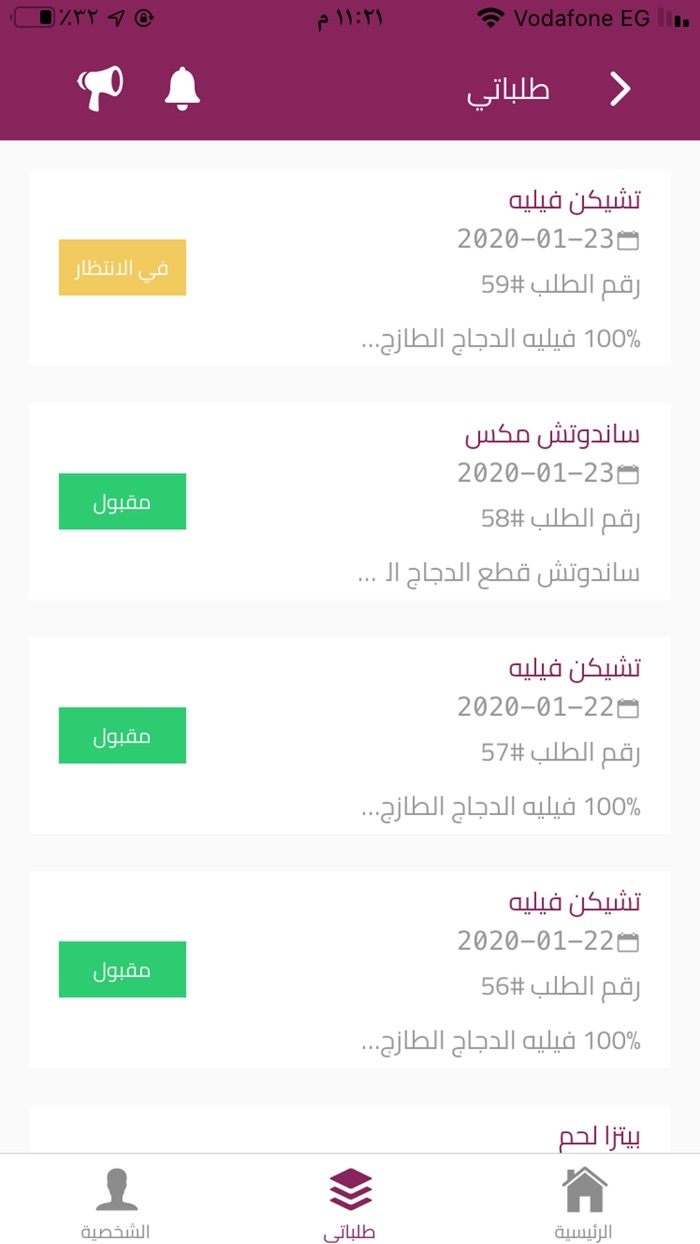Tap calendar icon on order #57
The image size is (700, 1244).
629,707
